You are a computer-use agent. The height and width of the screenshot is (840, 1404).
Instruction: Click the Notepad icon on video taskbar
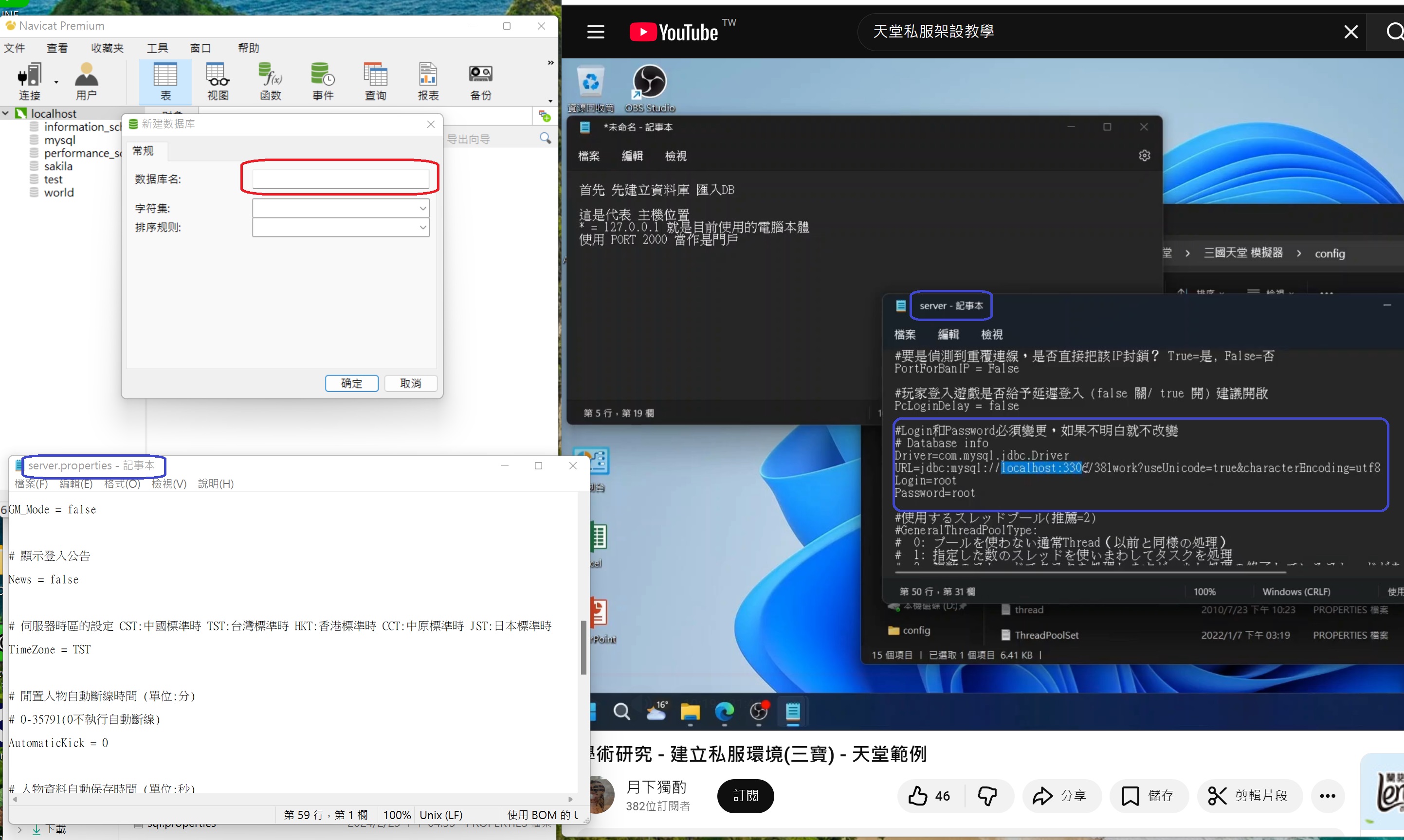click(x=793, y=711)
